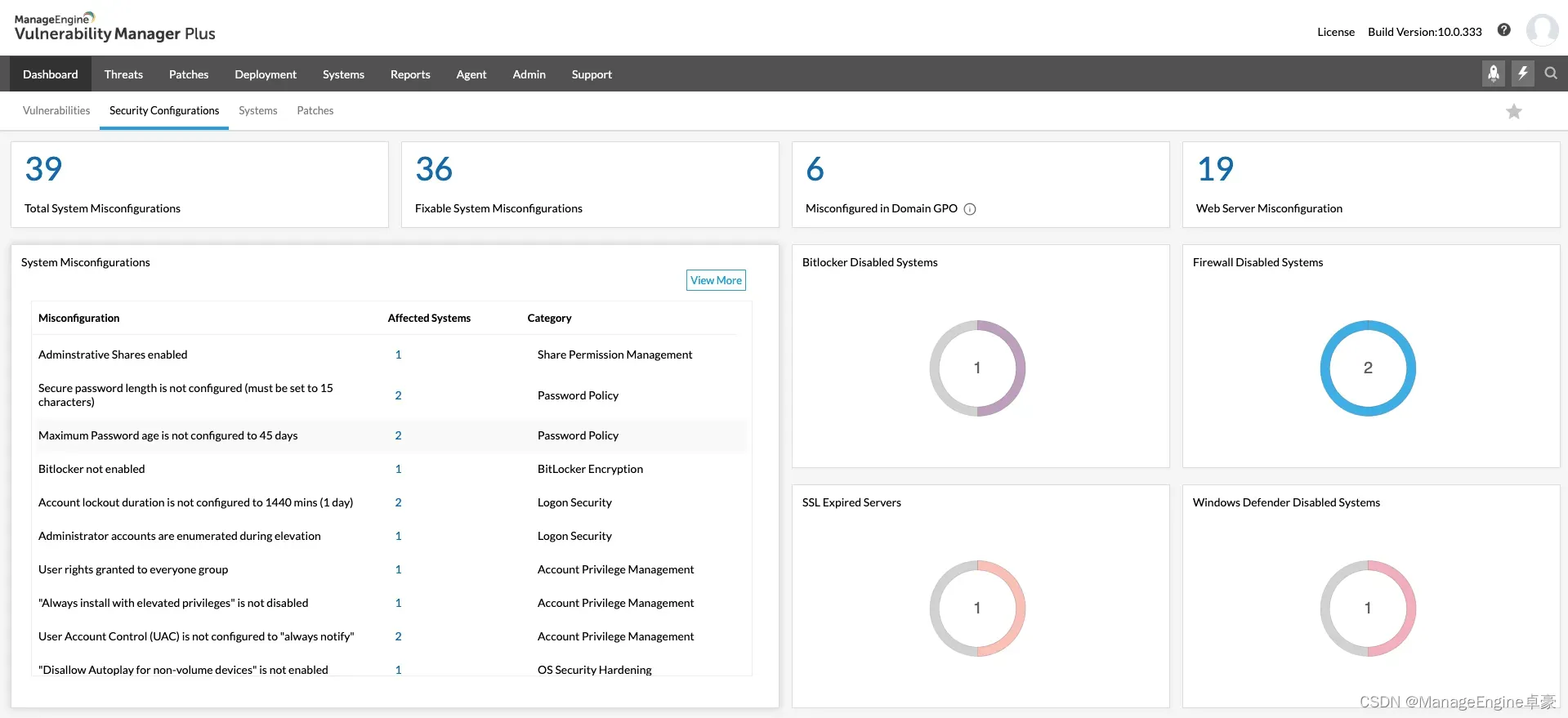Viewport: 1568px width, 718px height.
Task: Click the Category column header
Action: pyautogui.click(x=549, y=318)
